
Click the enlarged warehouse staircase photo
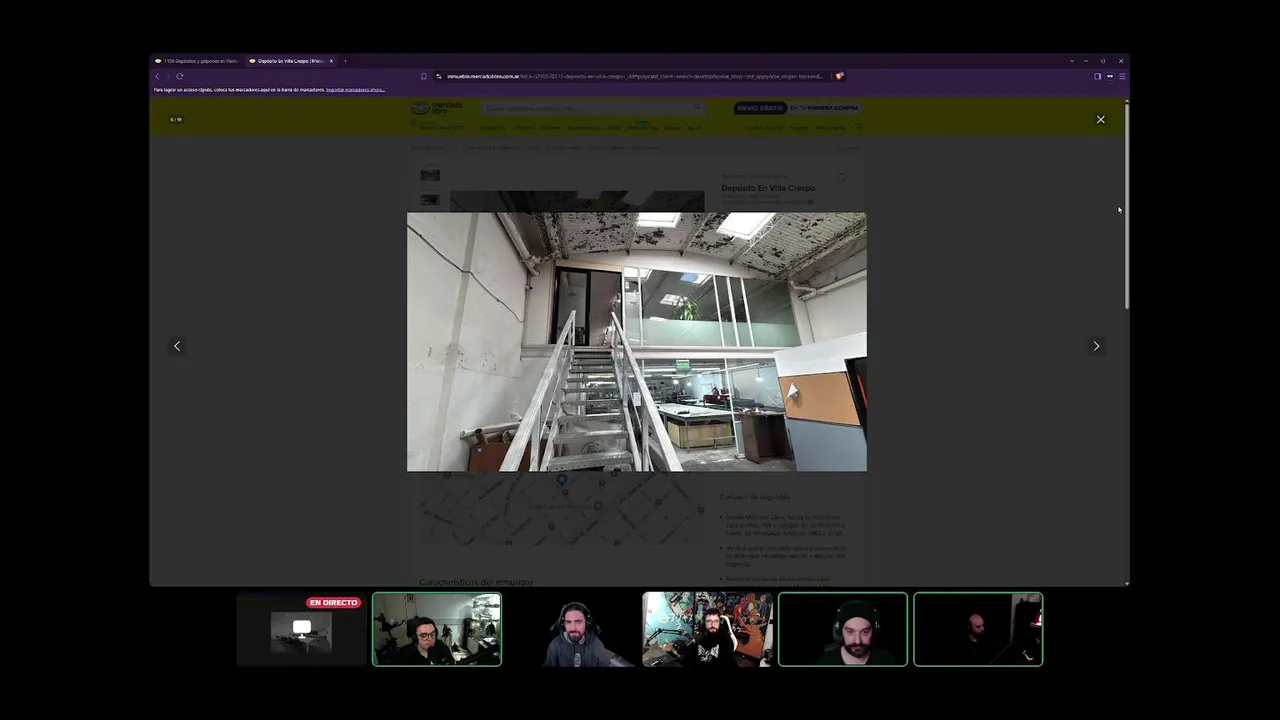[637, 341]
